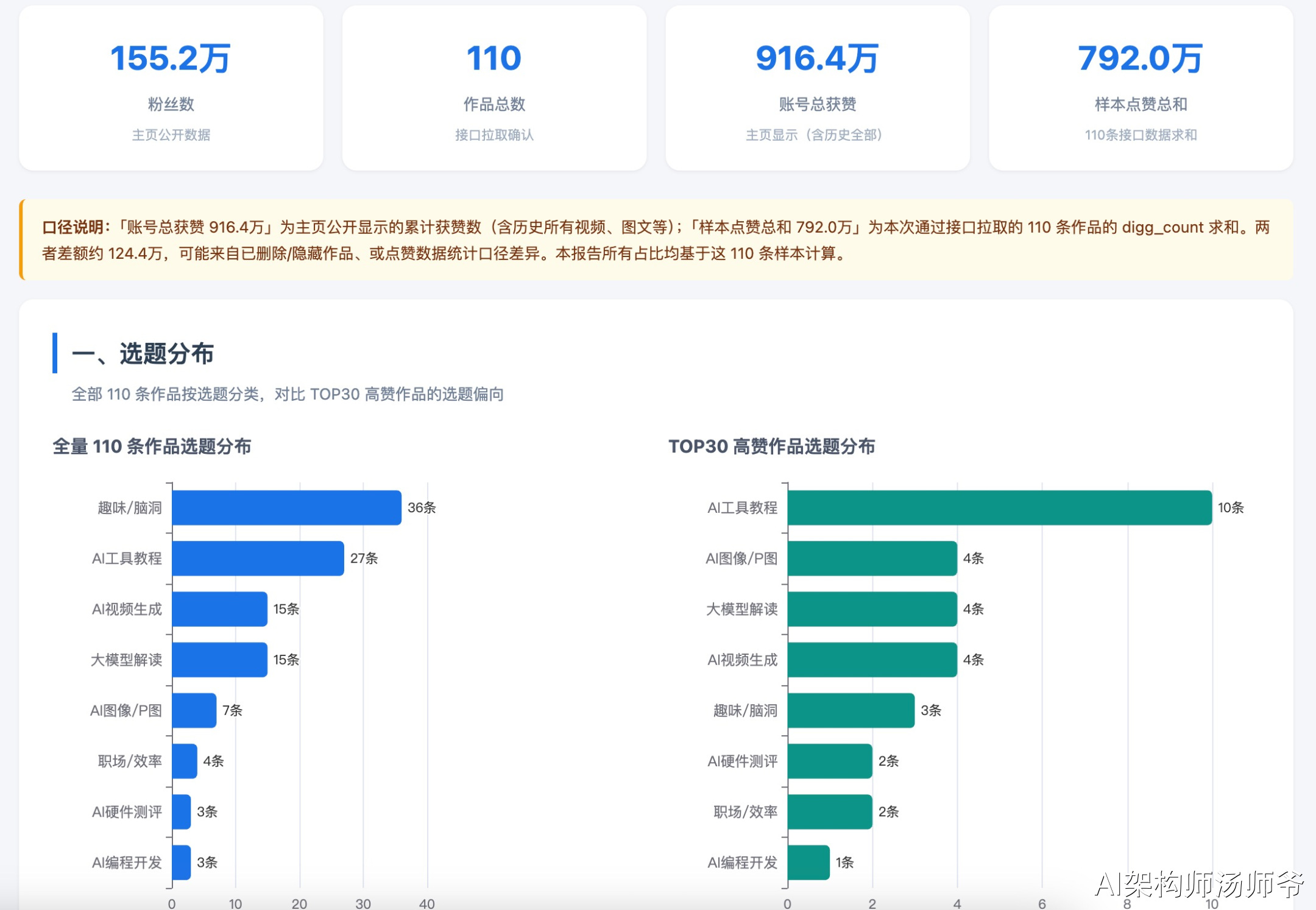
Task: Select the 粉丝数 card label
Action: click(171, 104)
